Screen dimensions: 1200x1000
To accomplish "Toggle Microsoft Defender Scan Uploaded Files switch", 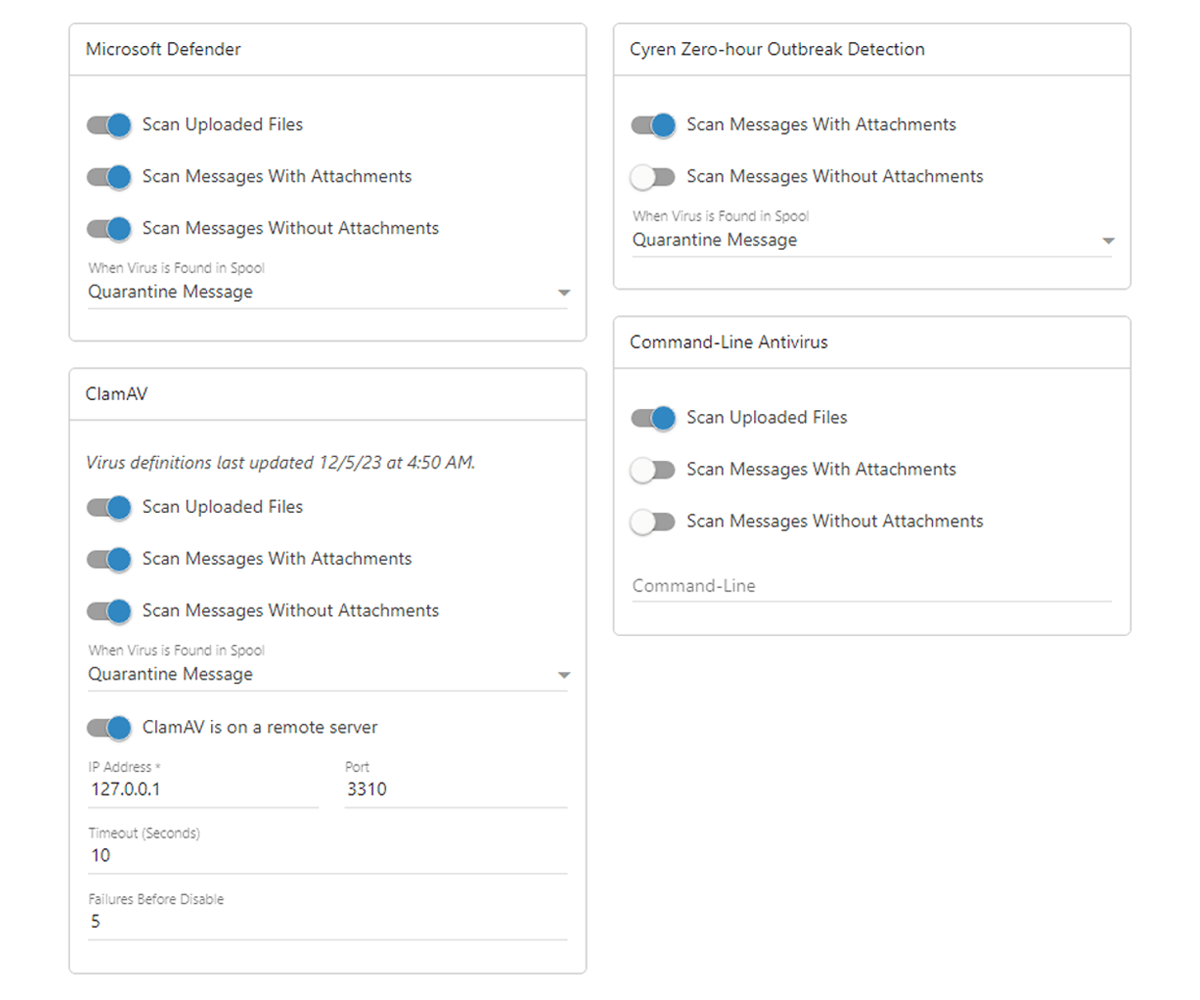I will (x=109, y=125).
